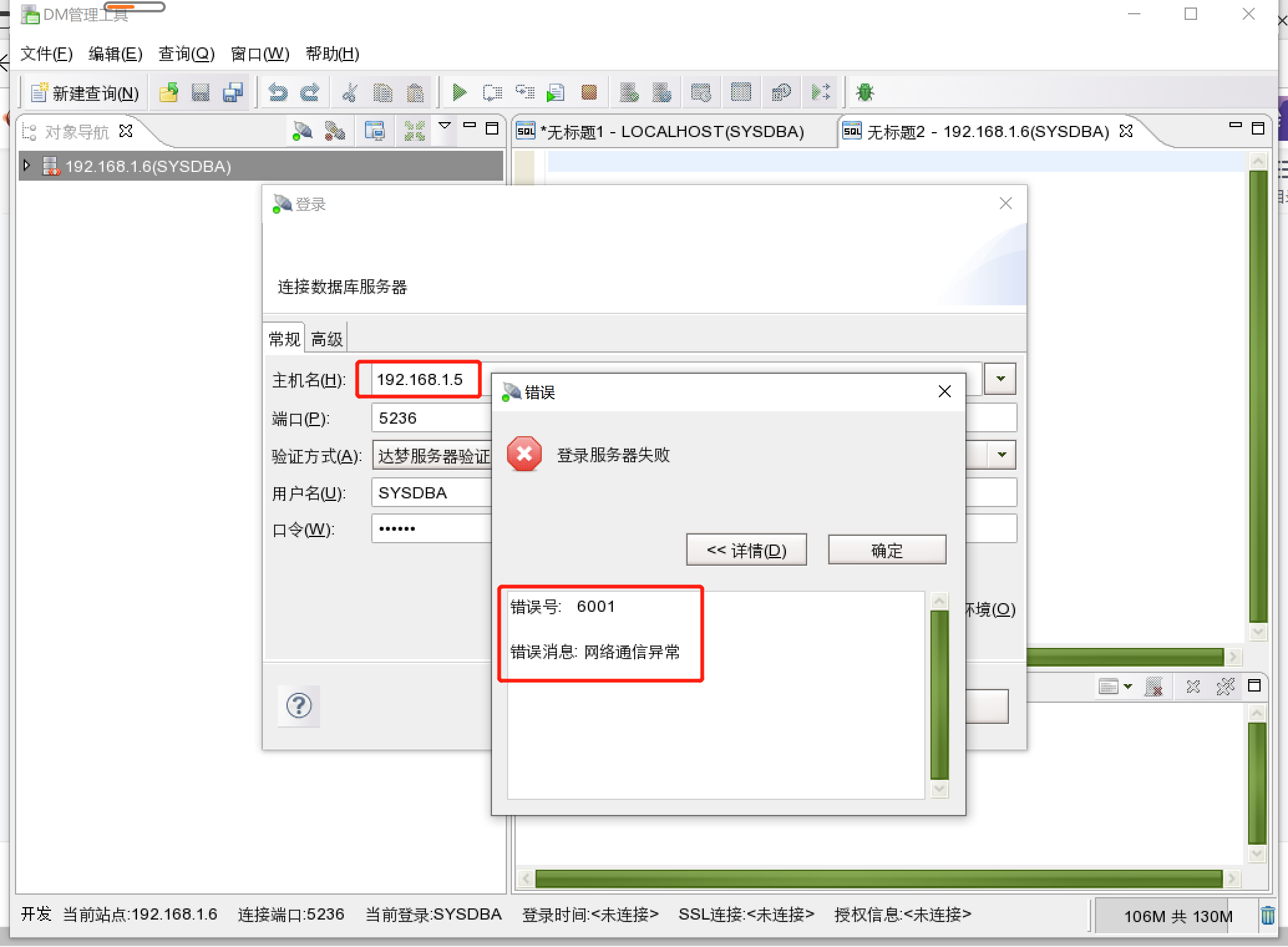Screen dimensions: 1288x947
Task: Collapse details with << 详情(D) button
Action: click(746, 550)
